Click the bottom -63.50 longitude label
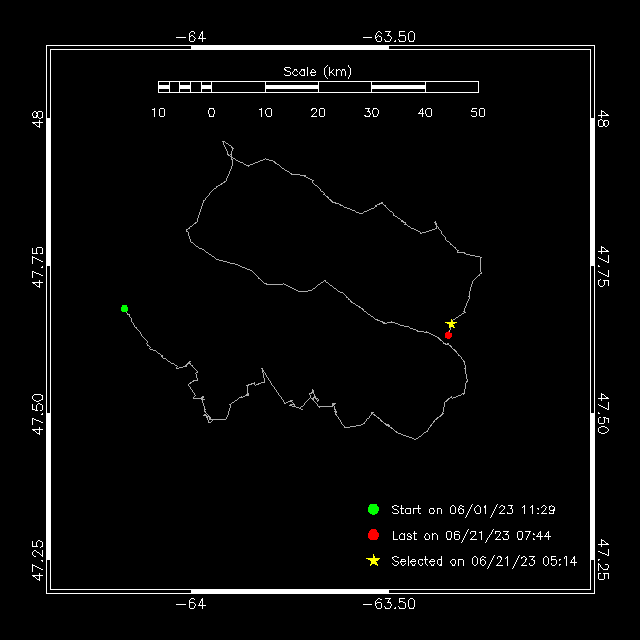This screenshot has width=640, height=640. (x=389, y=604)
